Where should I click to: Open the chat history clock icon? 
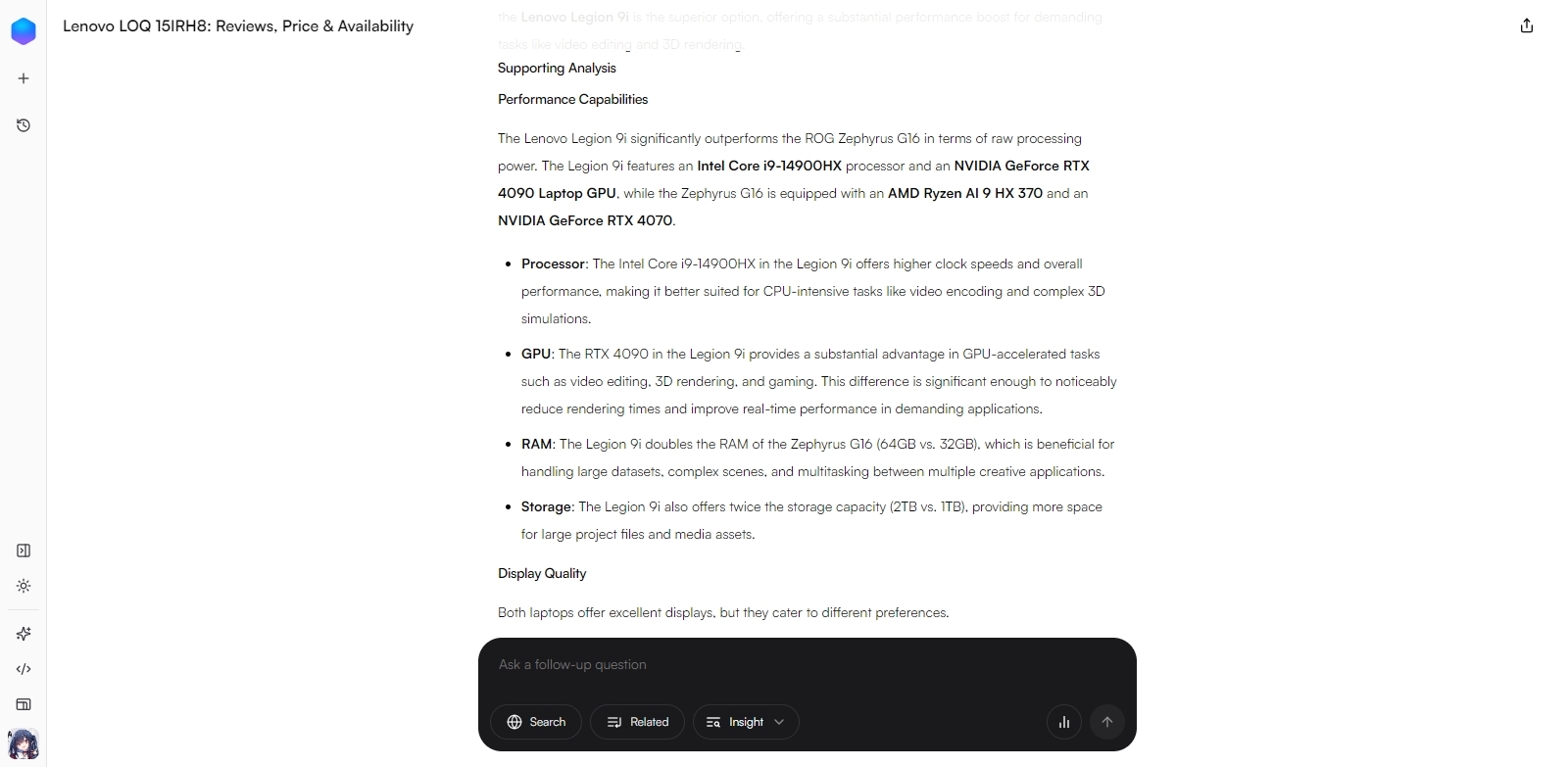tap(24, 125)
